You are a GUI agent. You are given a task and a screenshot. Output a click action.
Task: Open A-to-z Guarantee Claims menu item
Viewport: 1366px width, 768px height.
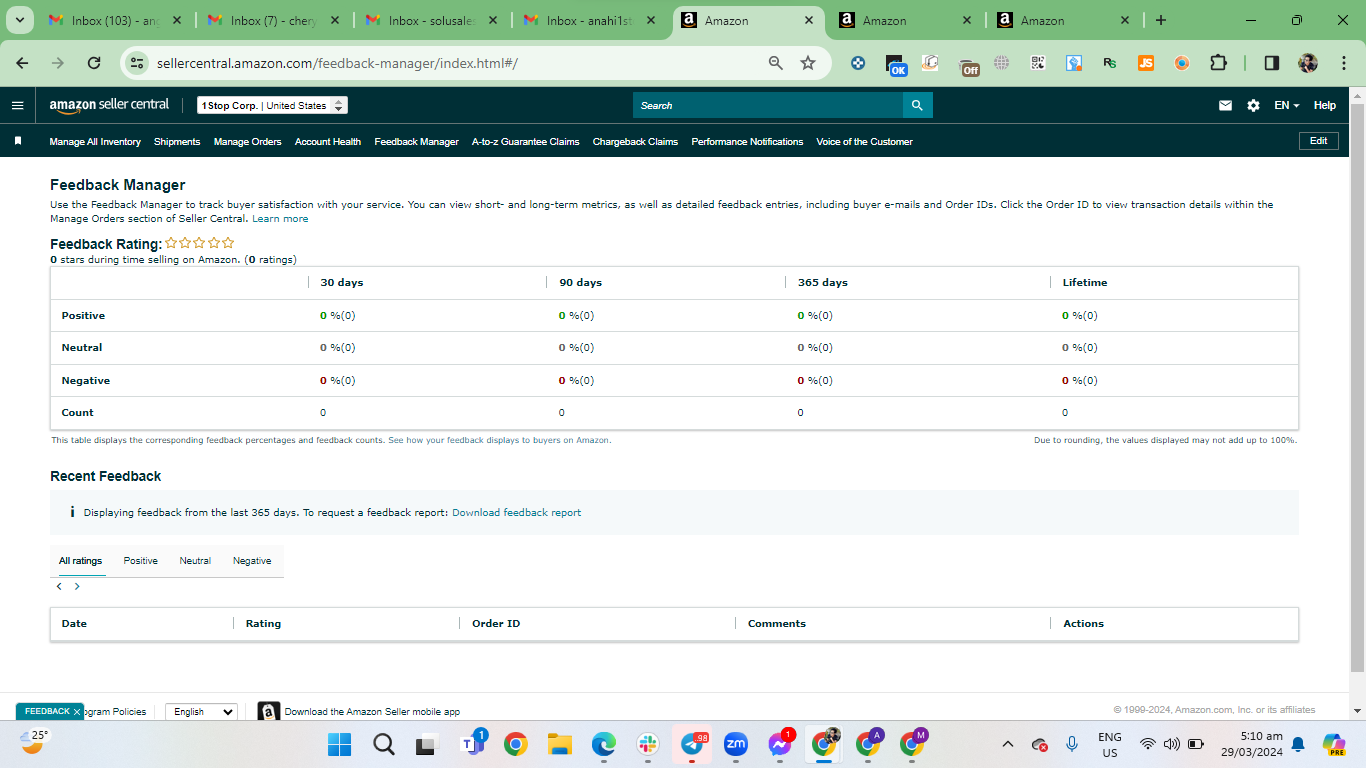(x=526, y=142)
